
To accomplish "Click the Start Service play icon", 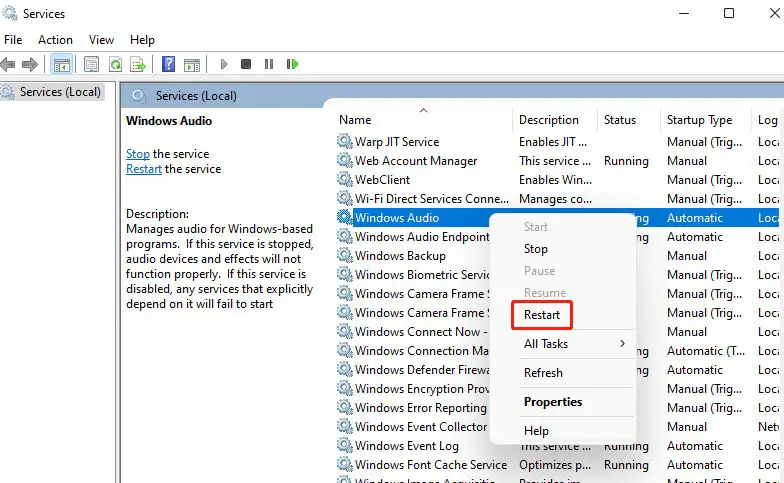I will pyautogui.click(x=224, y=64).
